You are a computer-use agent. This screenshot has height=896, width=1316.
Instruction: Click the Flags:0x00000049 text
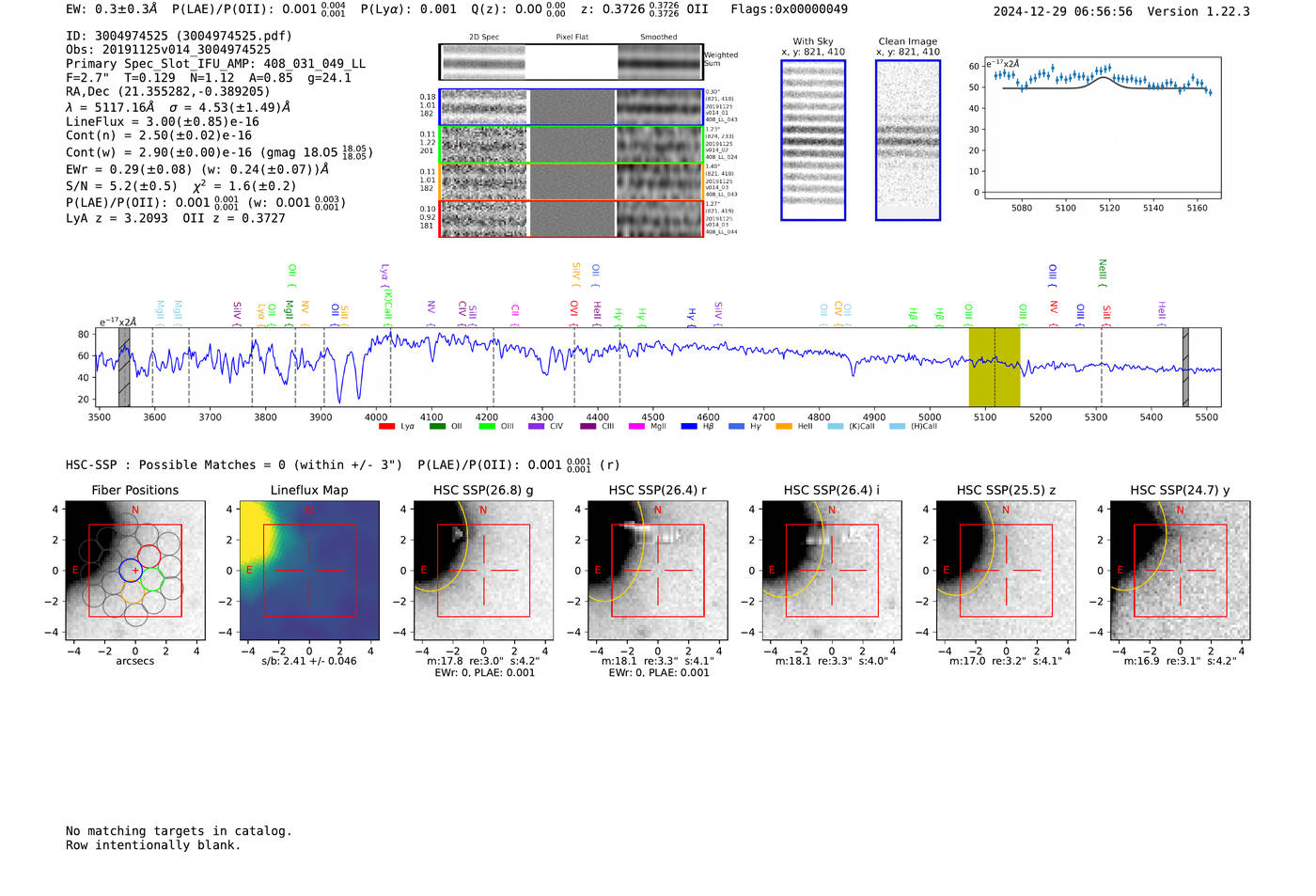pos(789,9)
